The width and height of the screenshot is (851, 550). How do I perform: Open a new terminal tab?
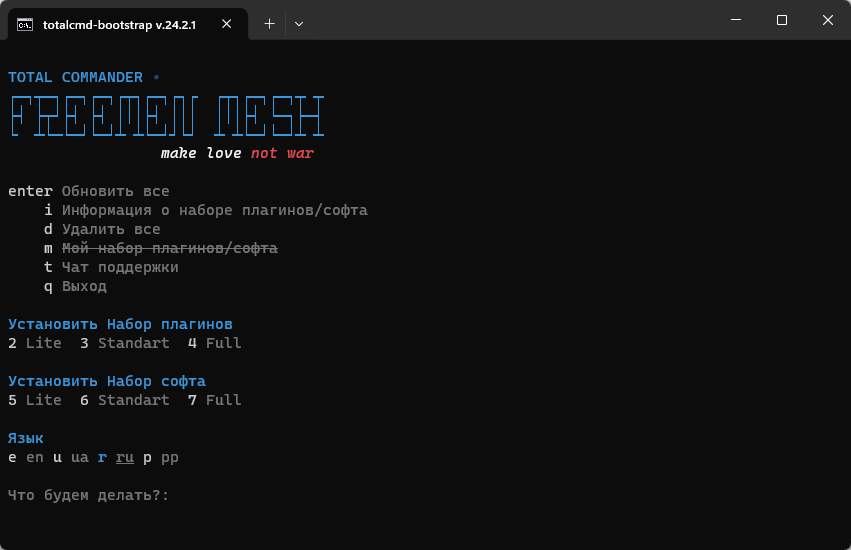coord(269,22)
